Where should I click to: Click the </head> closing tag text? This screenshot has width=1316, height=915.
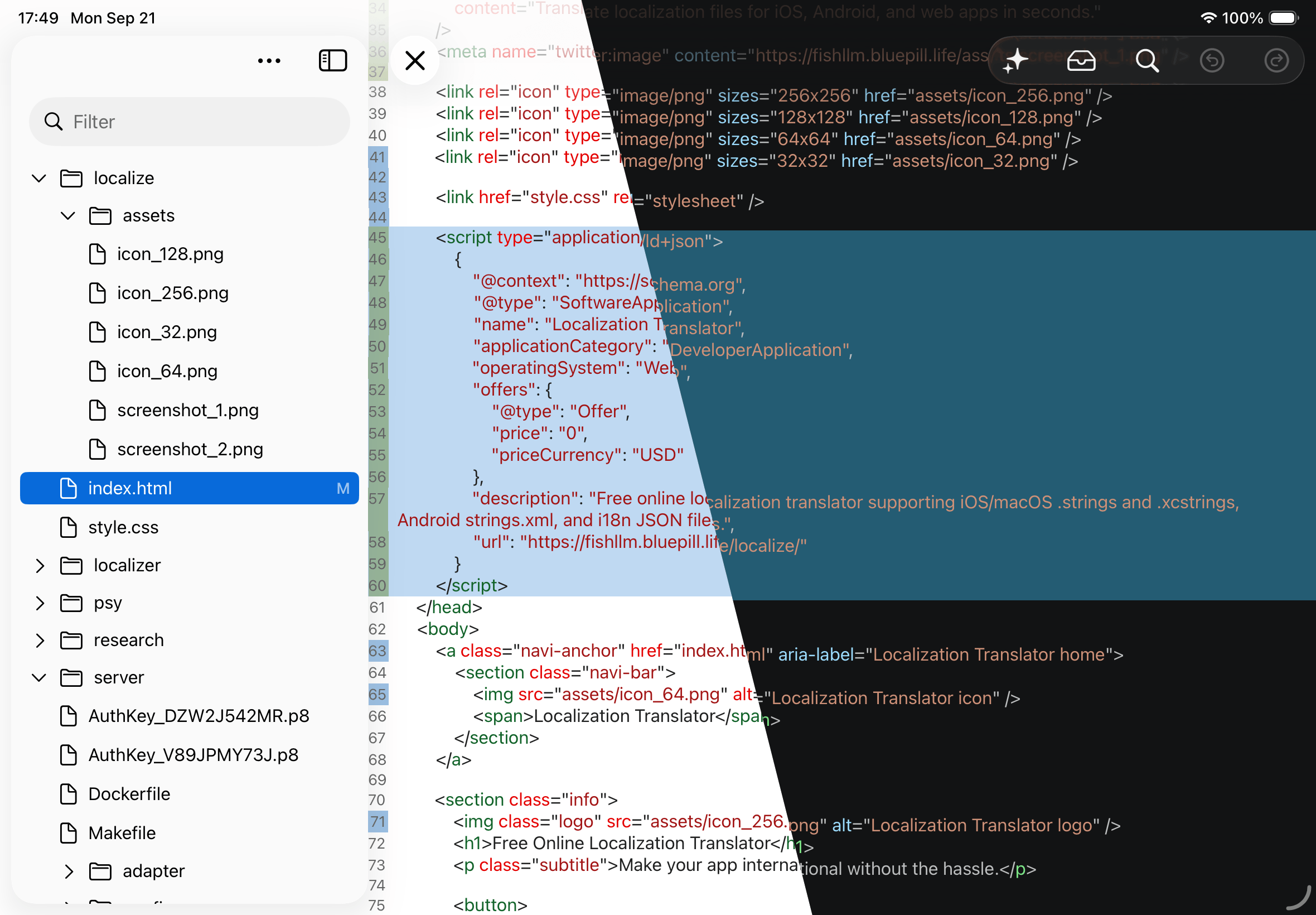pos(449,607)
